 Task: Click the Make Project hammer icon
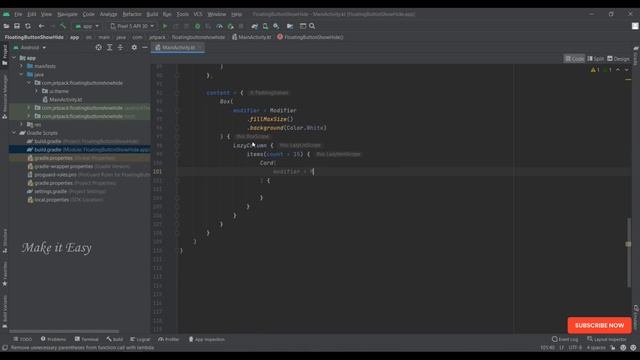coord(63,26)
